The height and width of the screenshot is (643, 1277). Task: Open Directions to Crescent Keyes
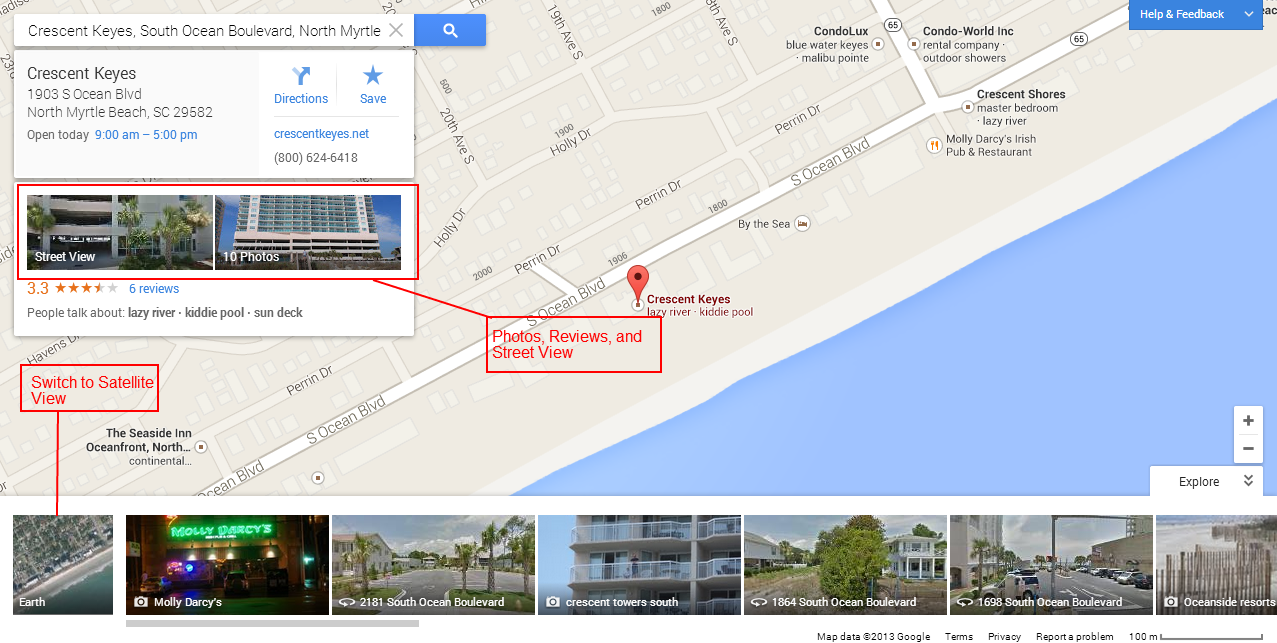click(x=301, y=85)
